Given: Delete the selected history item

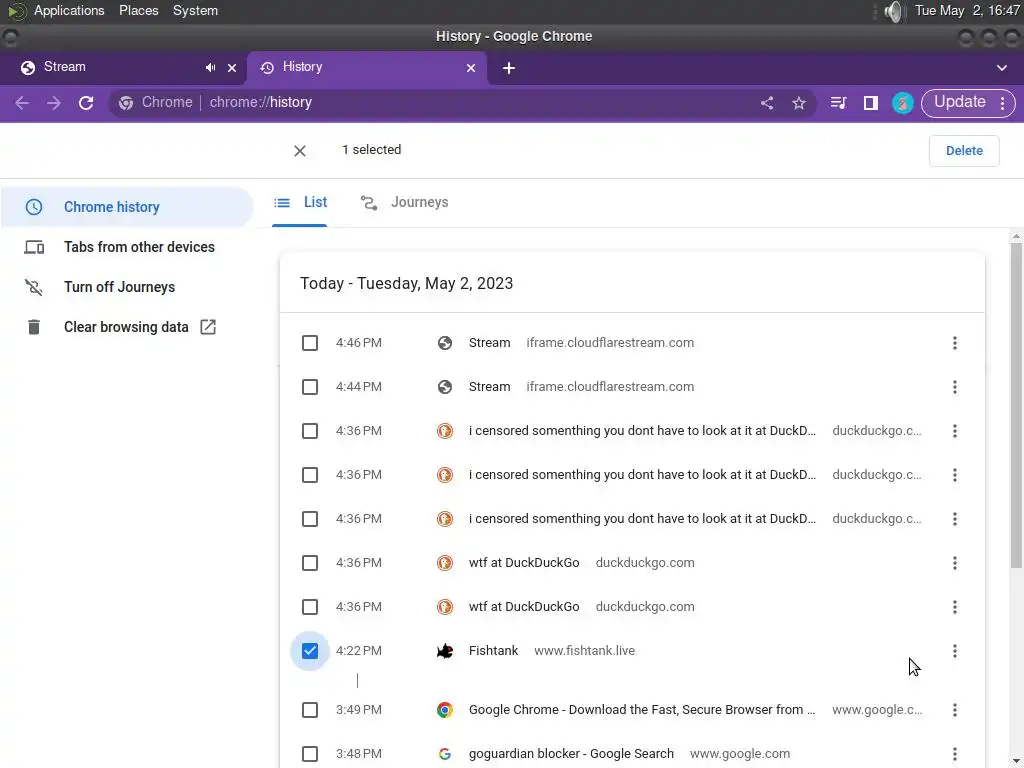Looking at the screenshot, I should 964,151.
